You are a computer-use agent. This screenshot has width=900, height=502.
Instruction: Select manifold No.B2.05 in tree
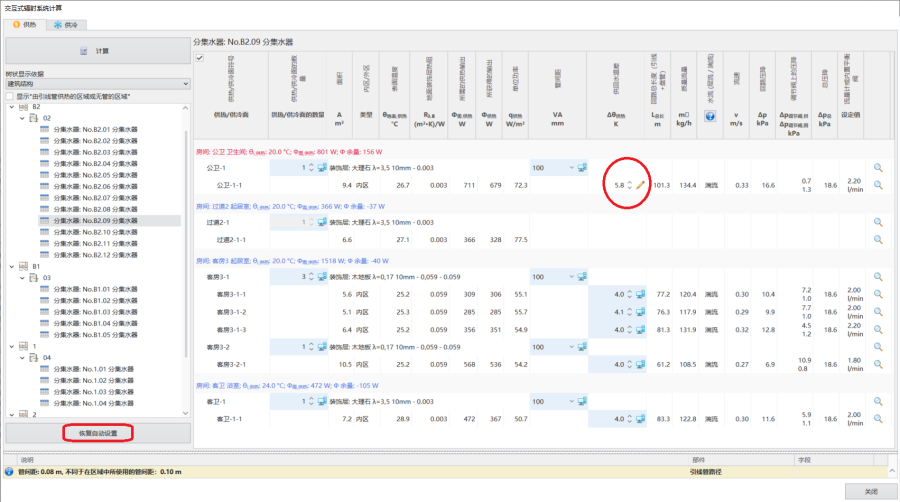pyautogui.click(x=95, y=175)
